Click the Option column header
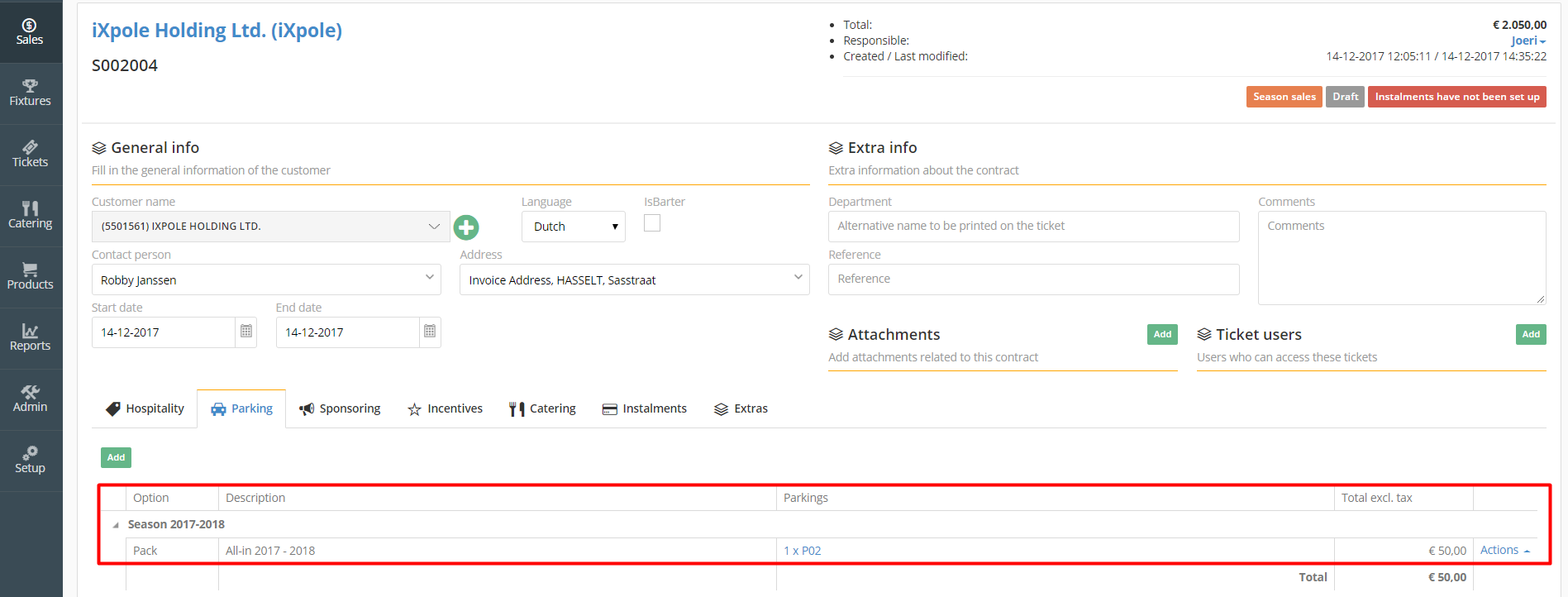The image size is (1568, 597). coord(172,498)
